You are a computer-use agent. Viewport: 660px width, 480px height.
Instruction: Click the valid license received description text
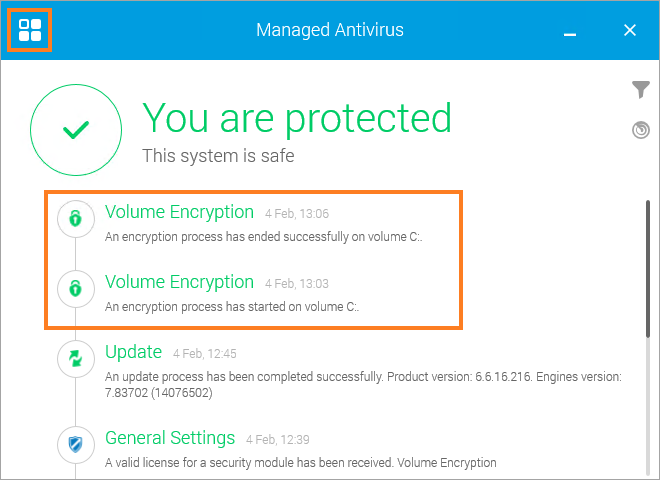click(x=301, y=463)
